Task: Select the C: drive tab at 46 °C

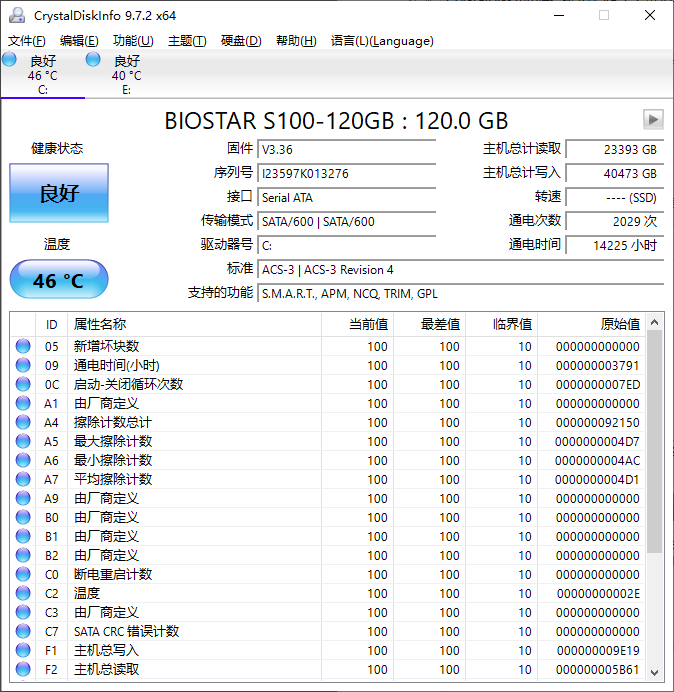Action: coord(43,74)
